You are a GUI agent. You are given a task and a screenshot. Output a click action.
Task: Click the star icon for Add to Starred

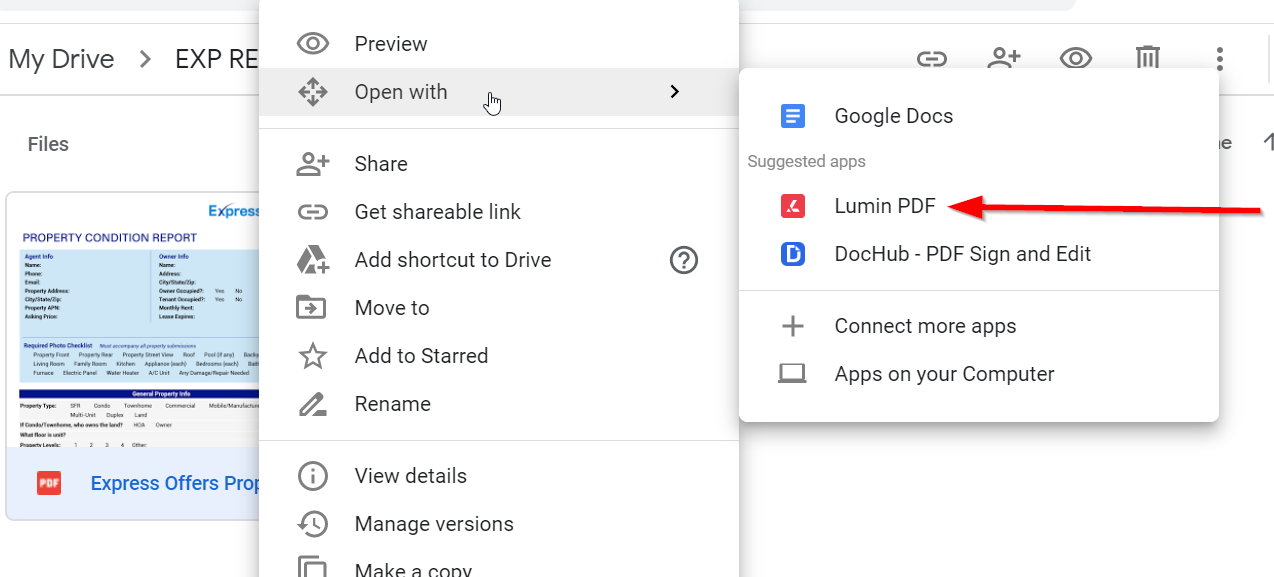coord(313,356)
